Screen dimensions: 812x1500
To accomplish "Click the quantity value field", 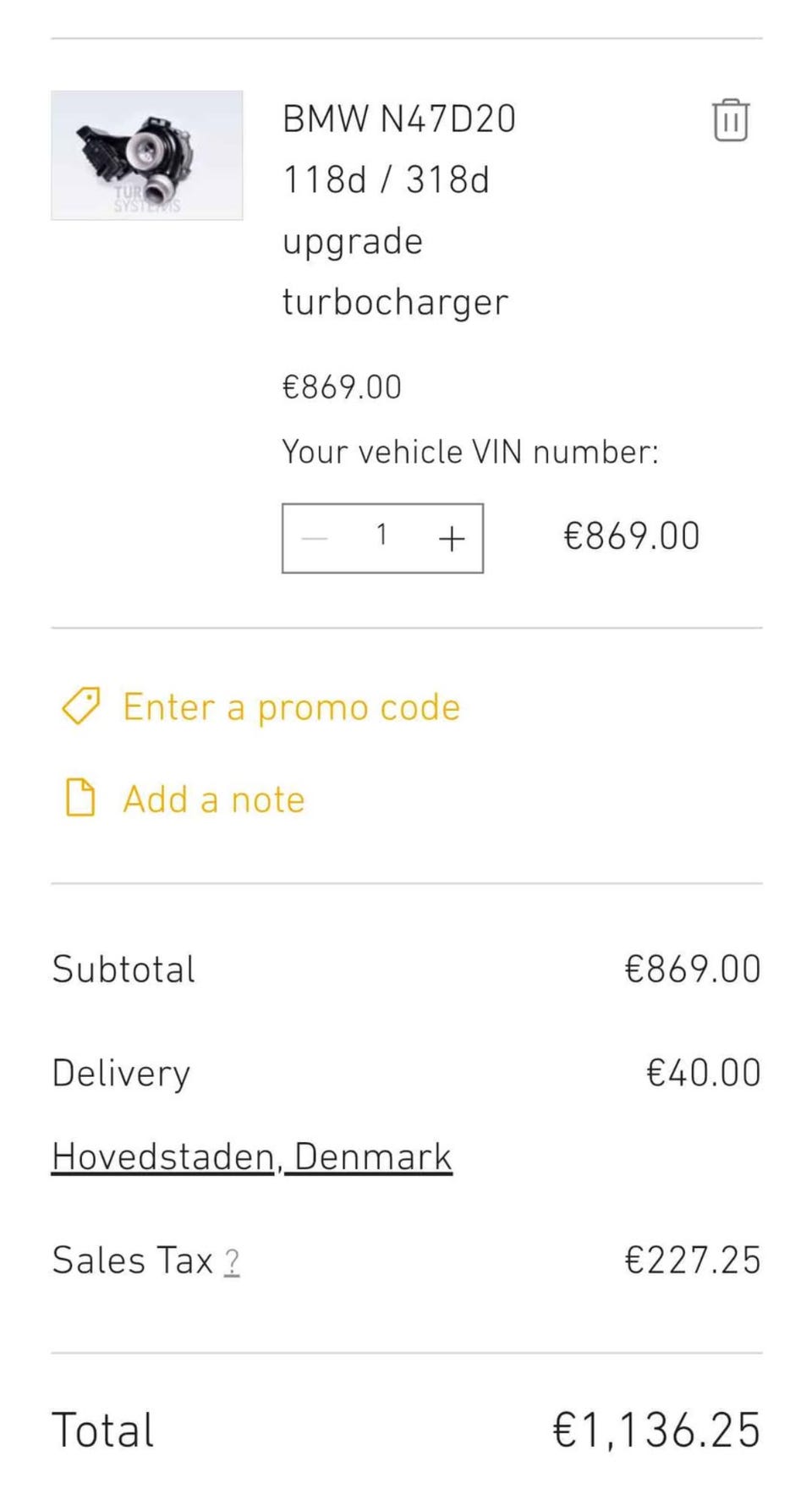I will click(x=381, y=536).
